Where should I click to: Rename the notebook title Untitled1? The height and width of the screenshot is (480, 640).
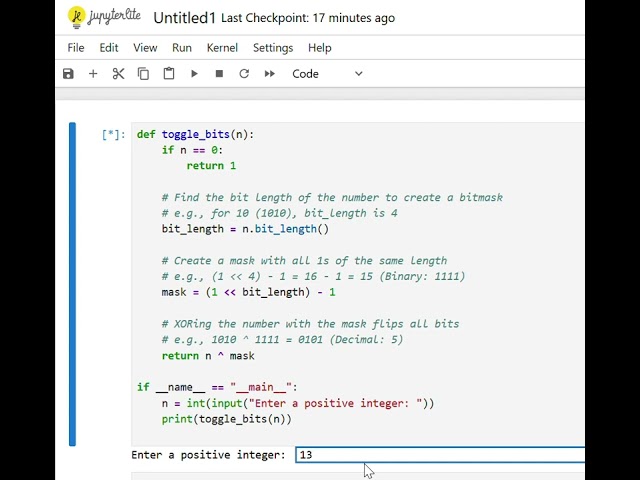pyautogui.click(x=184, y=18)
